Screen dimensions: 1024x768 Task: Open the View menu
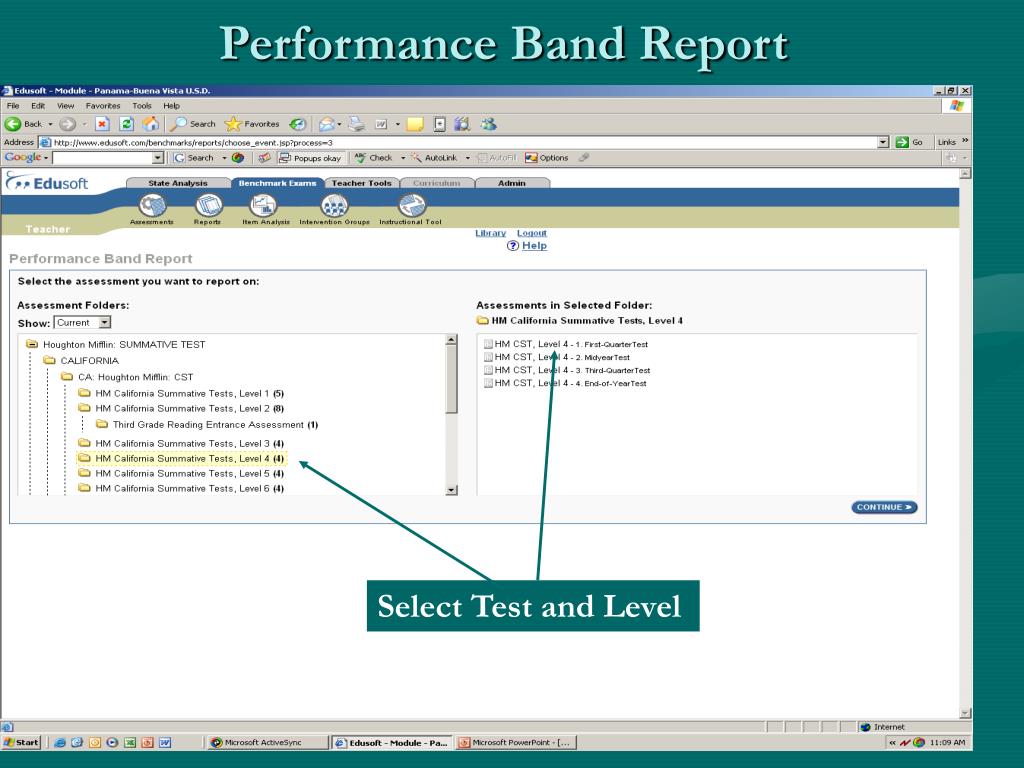click(65, 106)
